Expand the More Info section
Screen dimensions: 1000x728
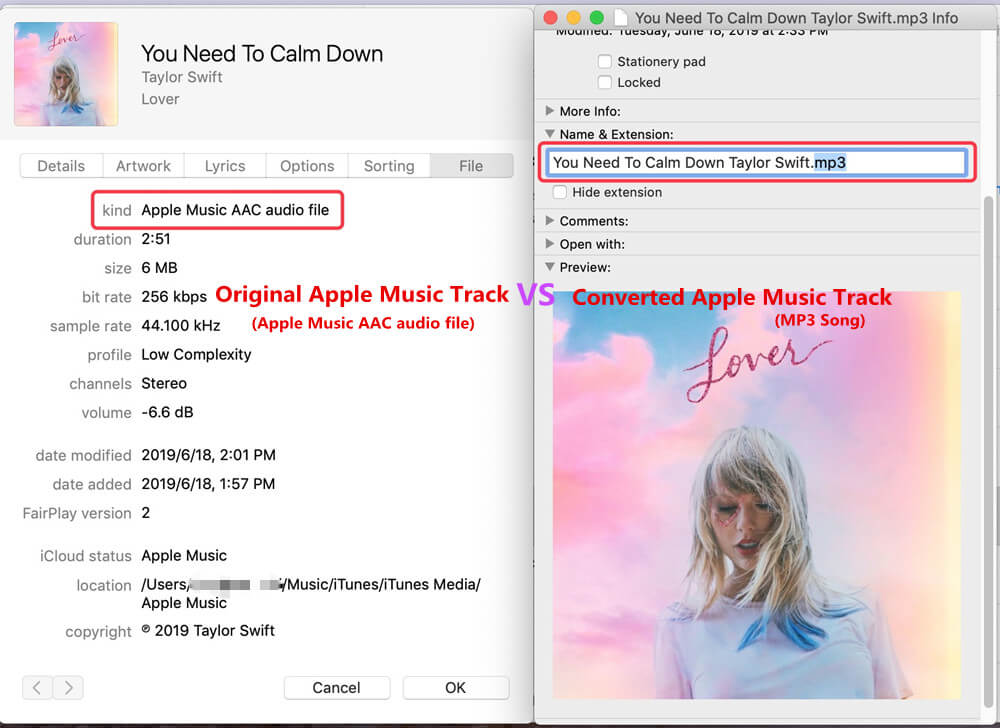(550, 111)
